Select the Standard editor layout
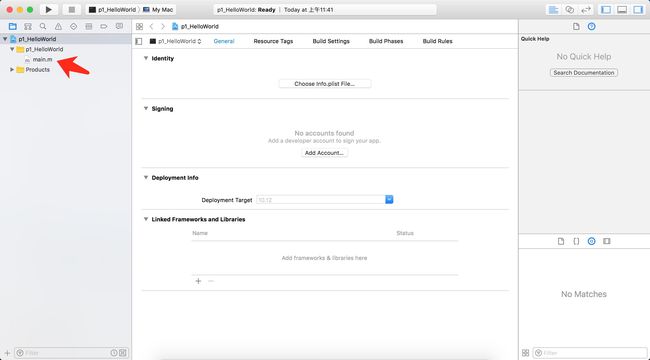650x360 pixels. point(553,10)
